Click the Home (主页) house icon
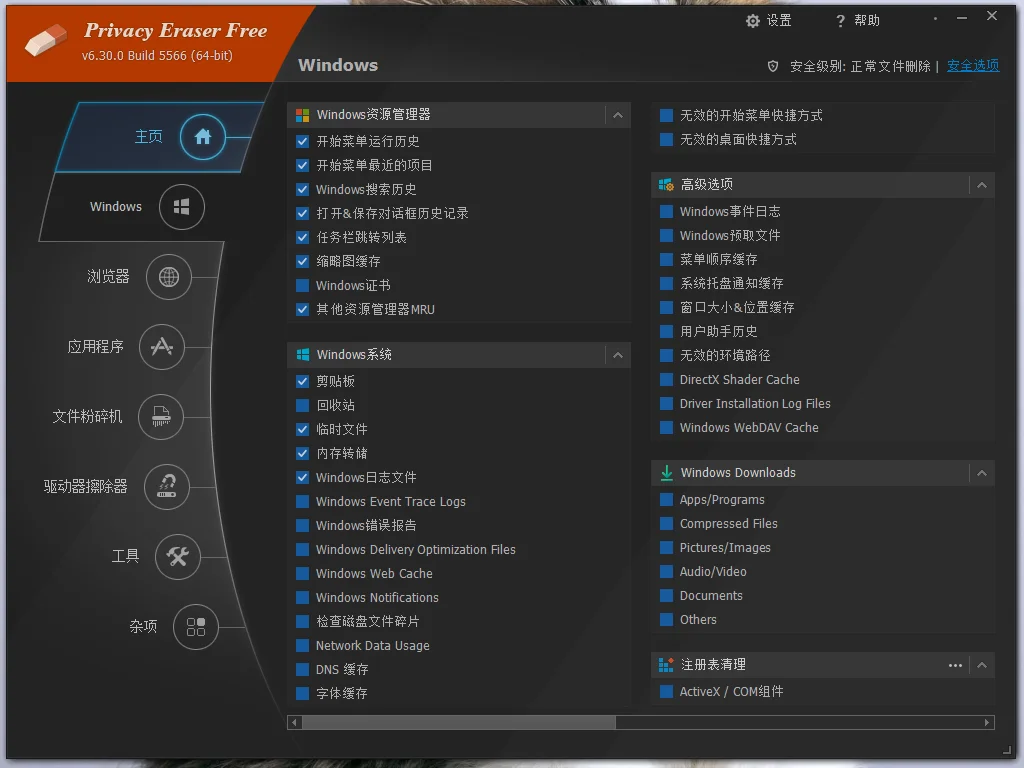This screenshot has width=1024, height=768. click(202, 136)
